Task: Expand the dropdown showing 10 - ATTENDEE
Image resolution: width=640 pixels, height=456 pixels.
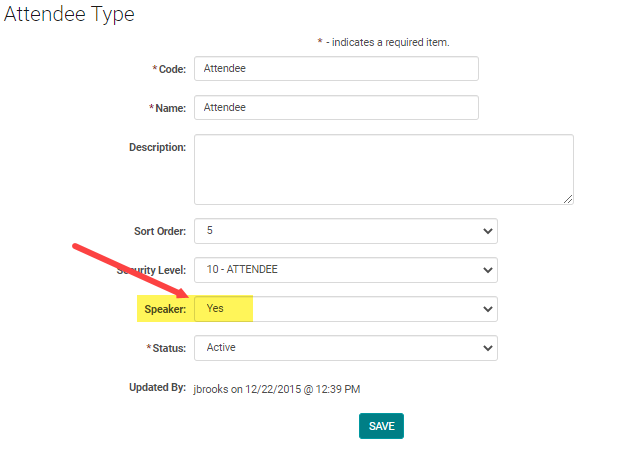Action: point(345,270)
